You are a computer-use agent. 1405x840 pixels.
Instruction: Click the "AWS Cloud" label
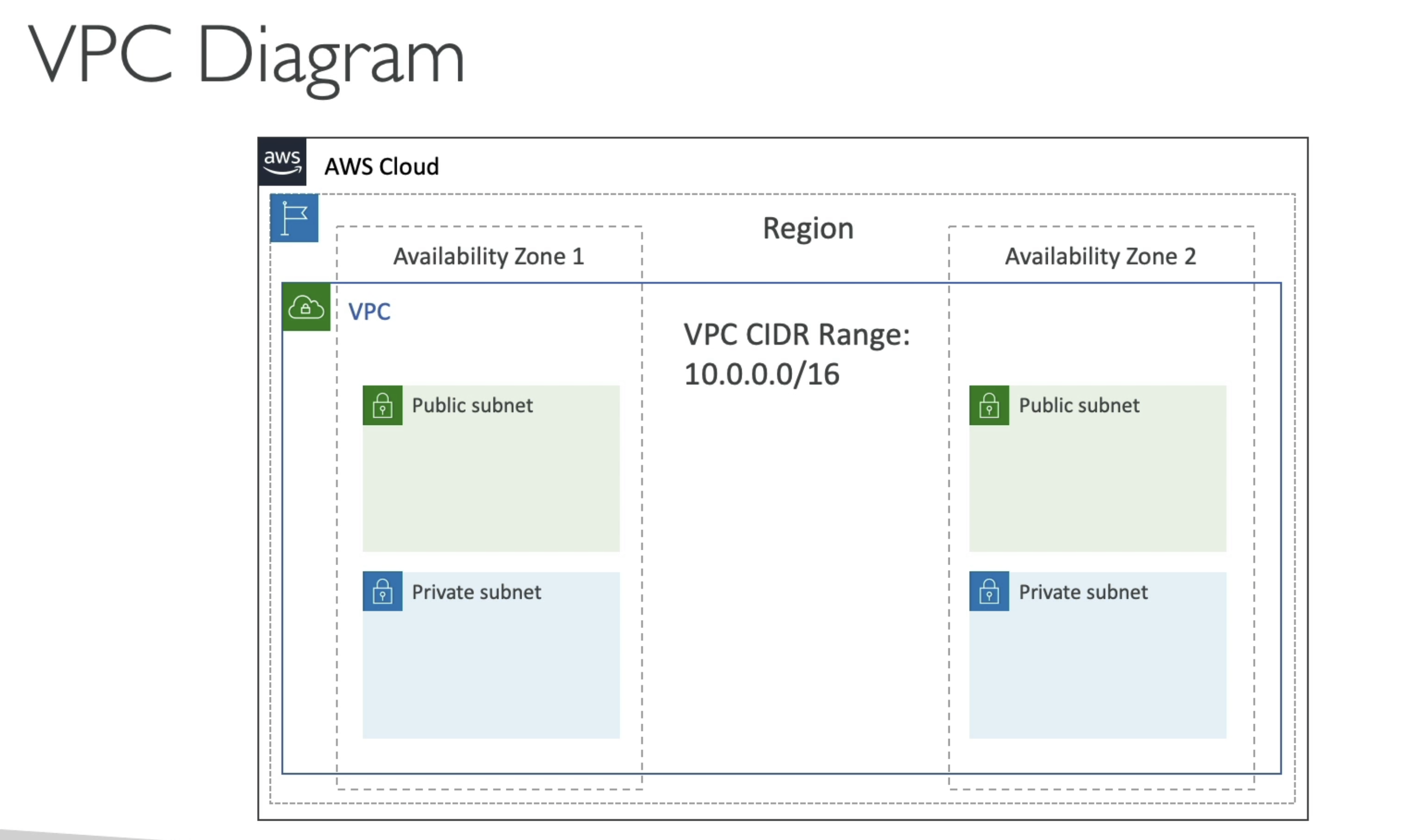click(381, 167)
